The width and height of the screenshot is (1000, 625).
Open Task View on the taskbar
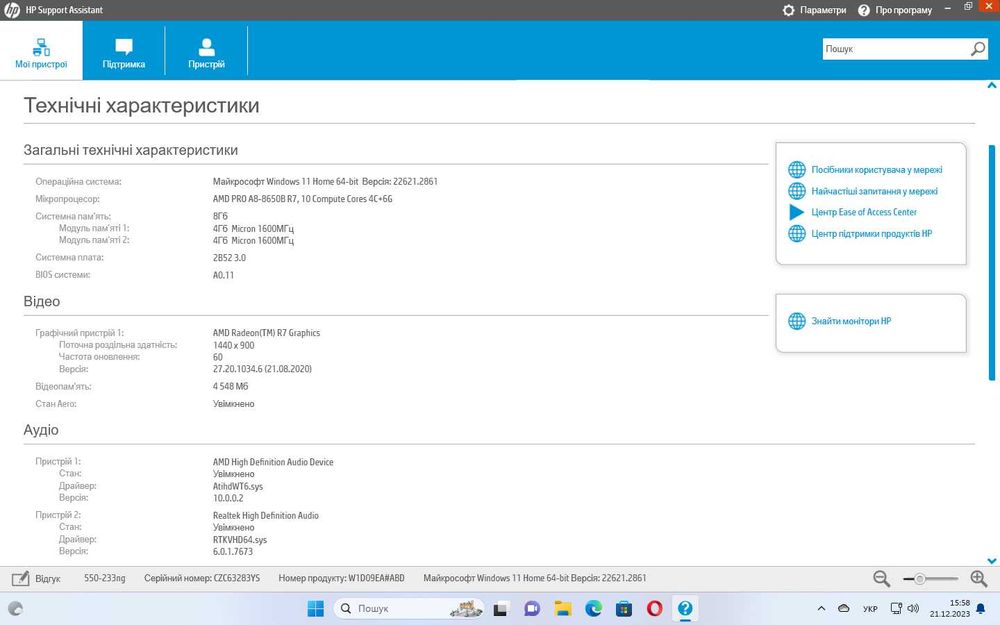coord(501,609)
